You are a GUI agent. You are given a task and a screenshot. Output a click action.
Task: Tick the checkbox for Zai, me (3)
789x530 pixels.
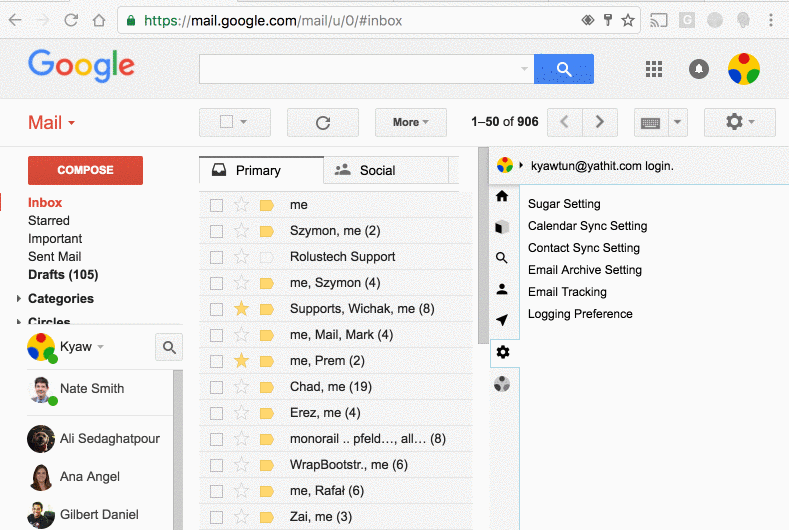click(x=216, y=517)
